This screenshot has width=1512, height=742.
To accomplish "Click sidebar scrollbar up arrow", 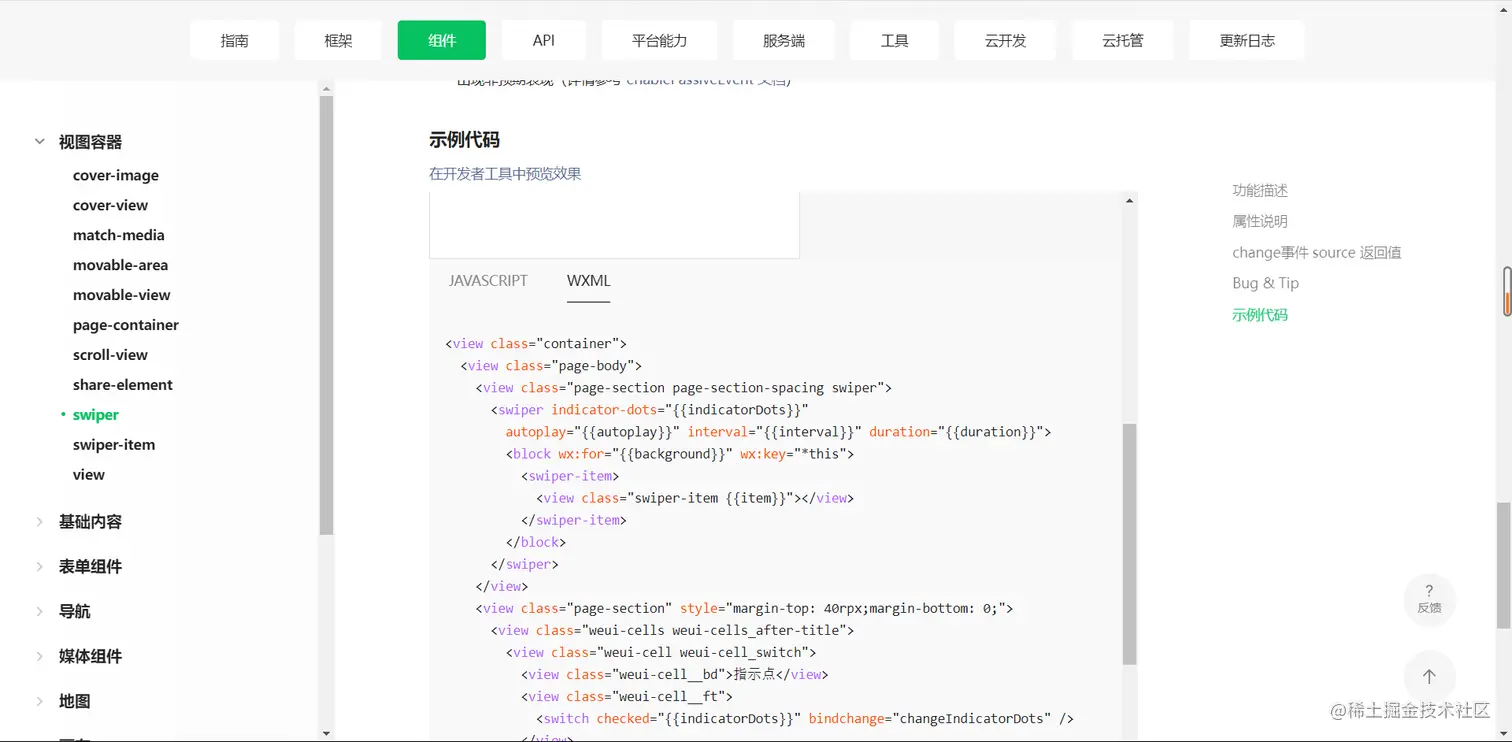I will (x=326, y=89).
